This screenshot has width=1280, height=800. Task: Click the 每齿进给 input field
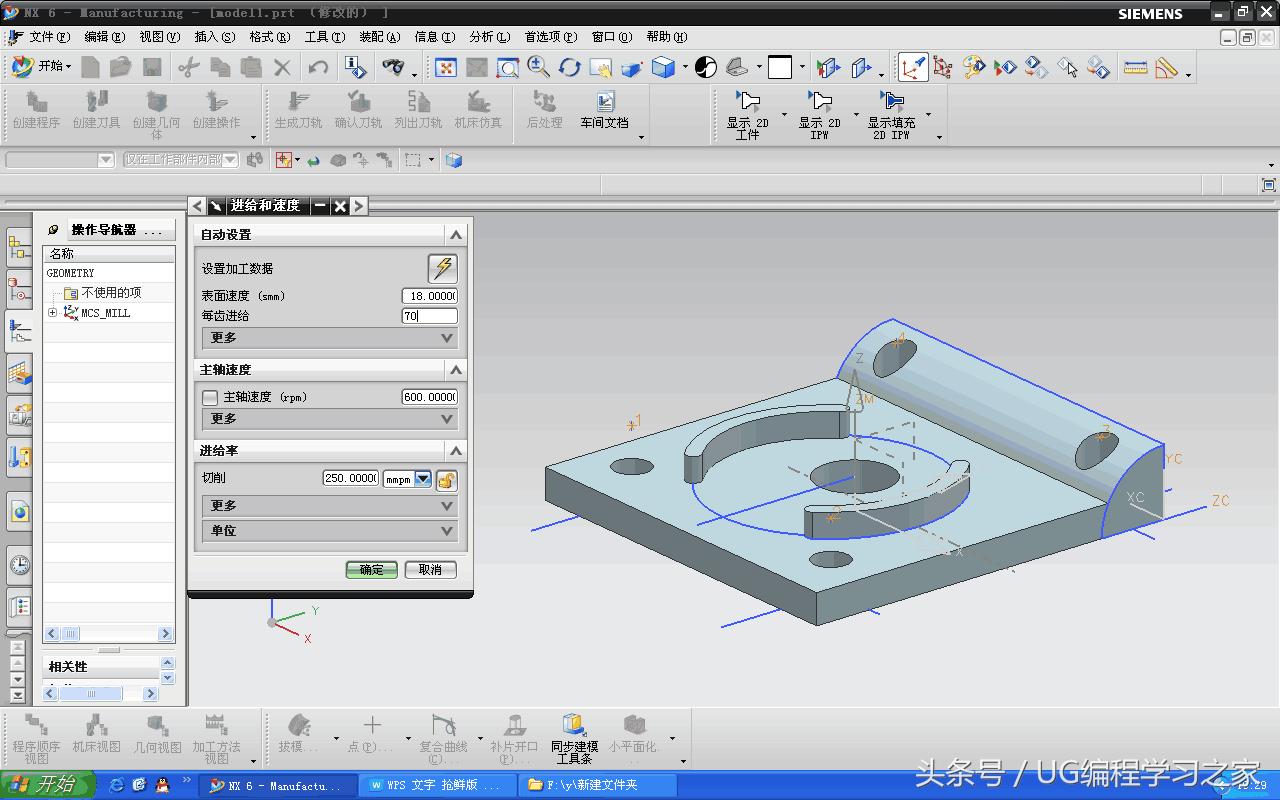pos(429,316)
